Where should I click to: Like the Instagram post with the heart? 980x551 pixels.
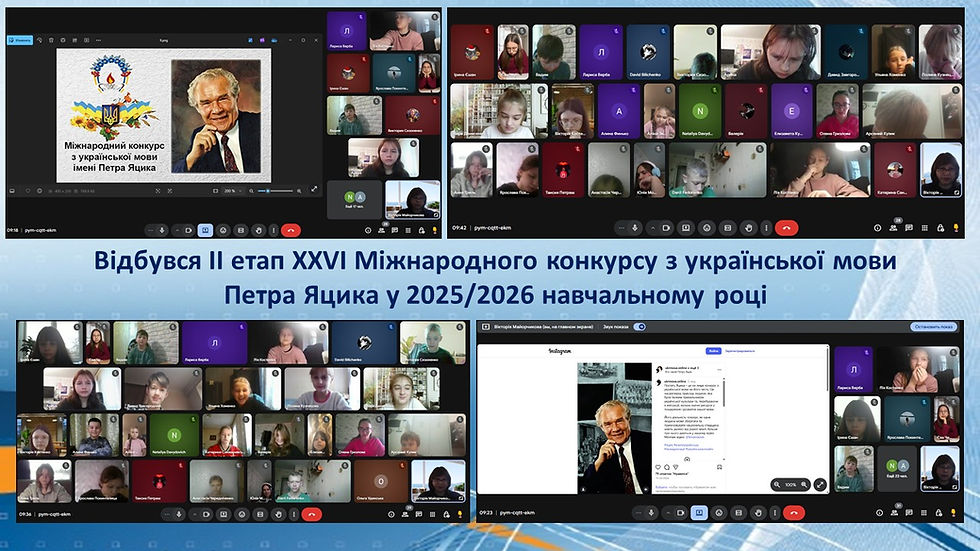658,467
